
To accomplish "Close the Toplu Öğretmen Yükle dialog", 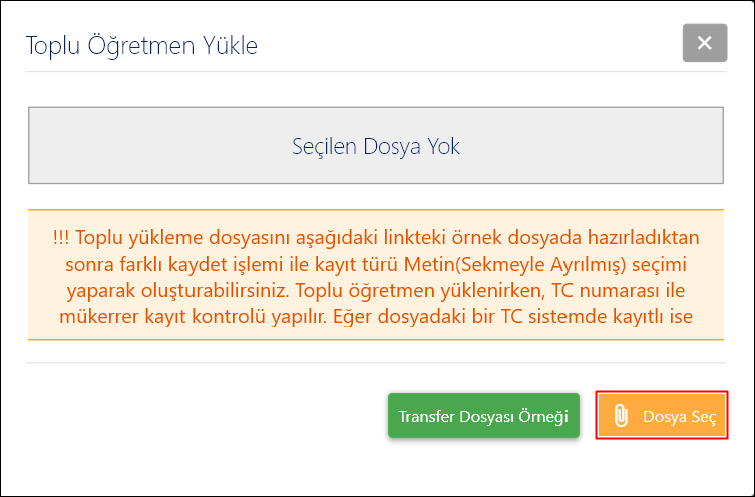I will coord(704,43).
